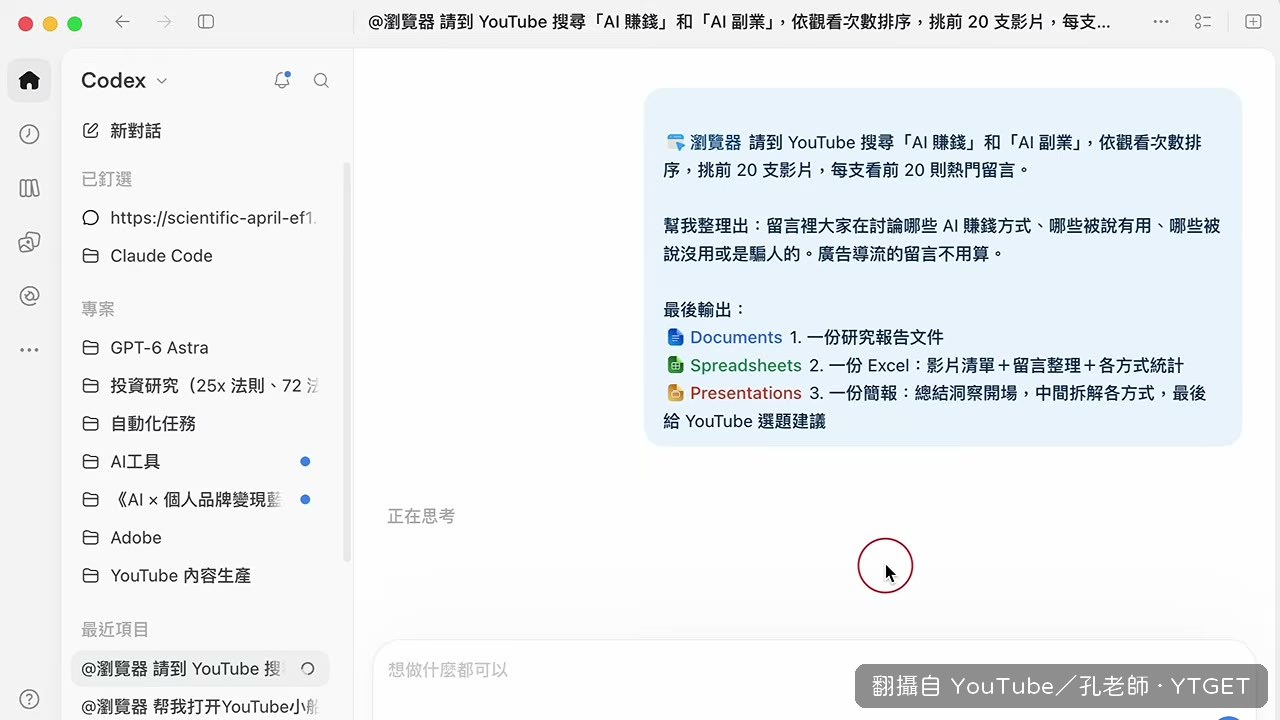Click the 已釘選 section header
Image resolution: width=1280 pixels, height=720 pixels.
click(x=107, y=179)
